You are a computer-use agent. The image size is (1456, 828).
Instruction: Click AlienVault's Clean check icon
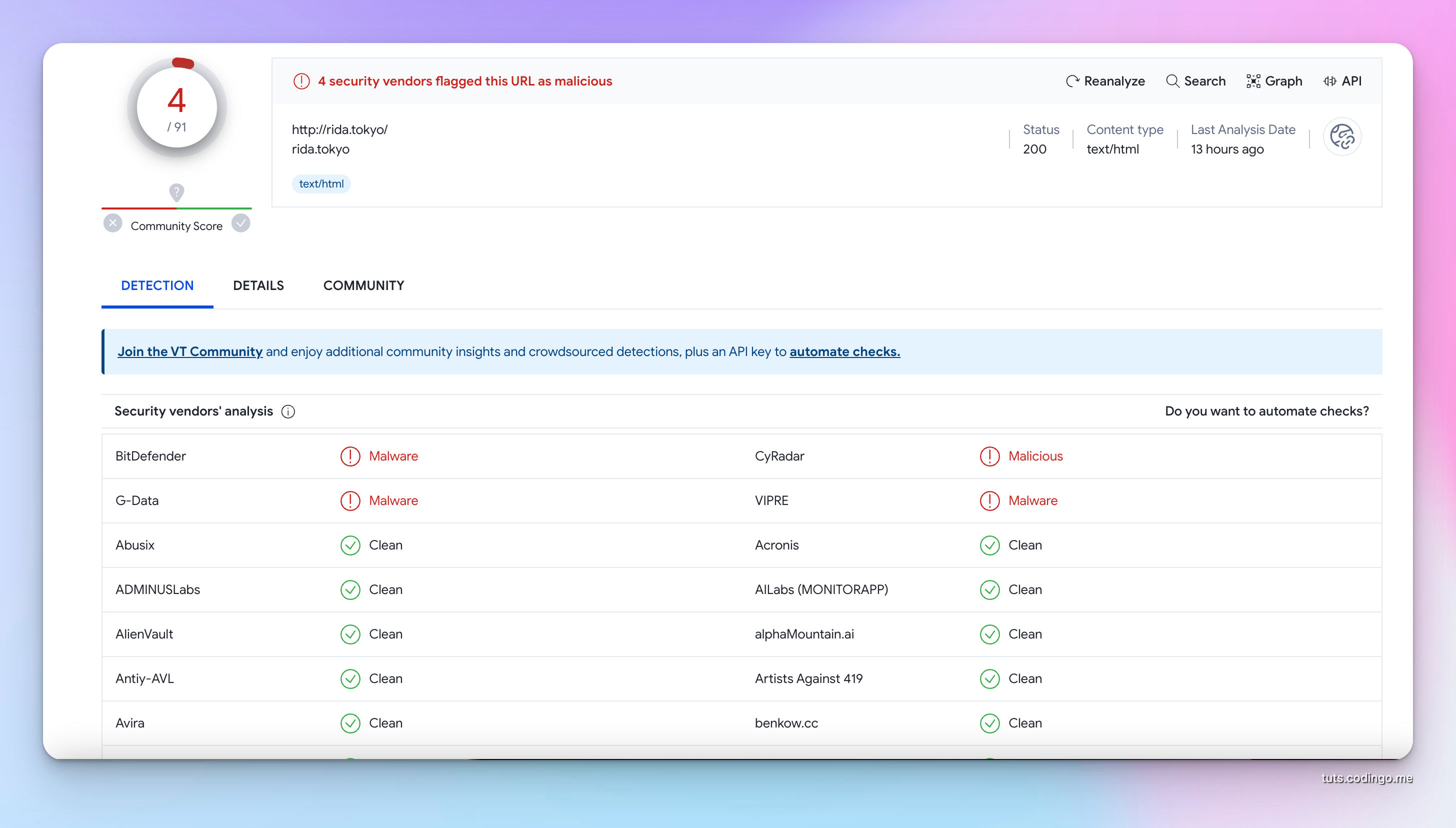pyautogui.click(x=350, y=634)
